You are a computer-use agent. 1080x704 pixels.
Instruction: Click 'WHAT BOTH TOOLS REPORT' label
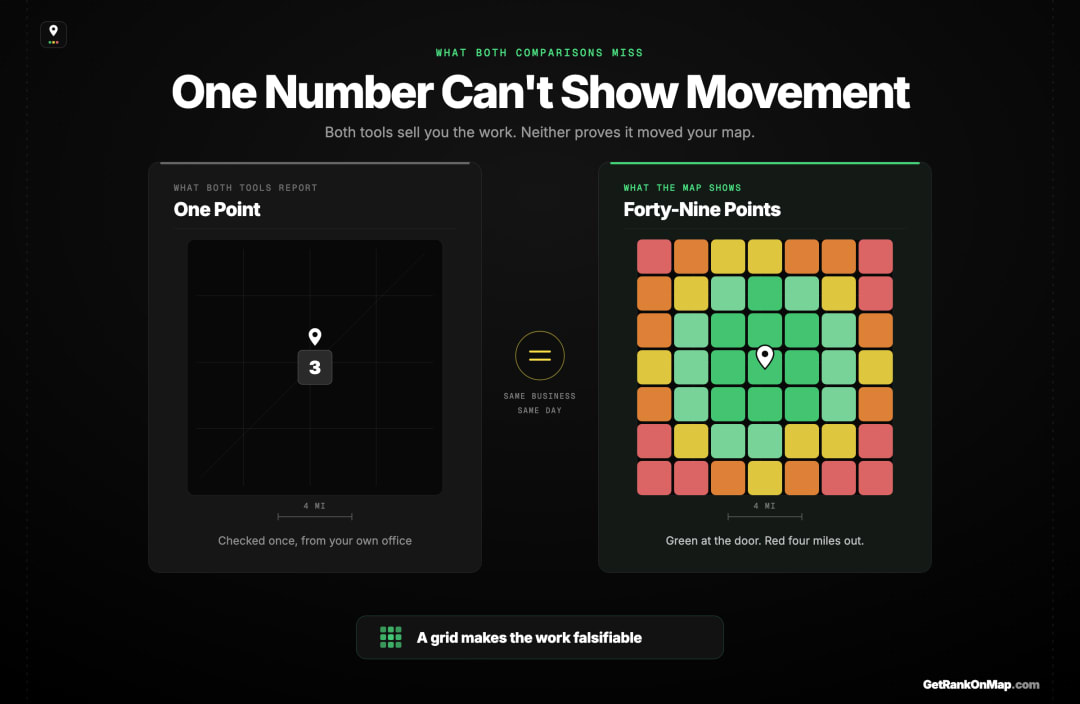pyautogui.click(x=245, y=187)
